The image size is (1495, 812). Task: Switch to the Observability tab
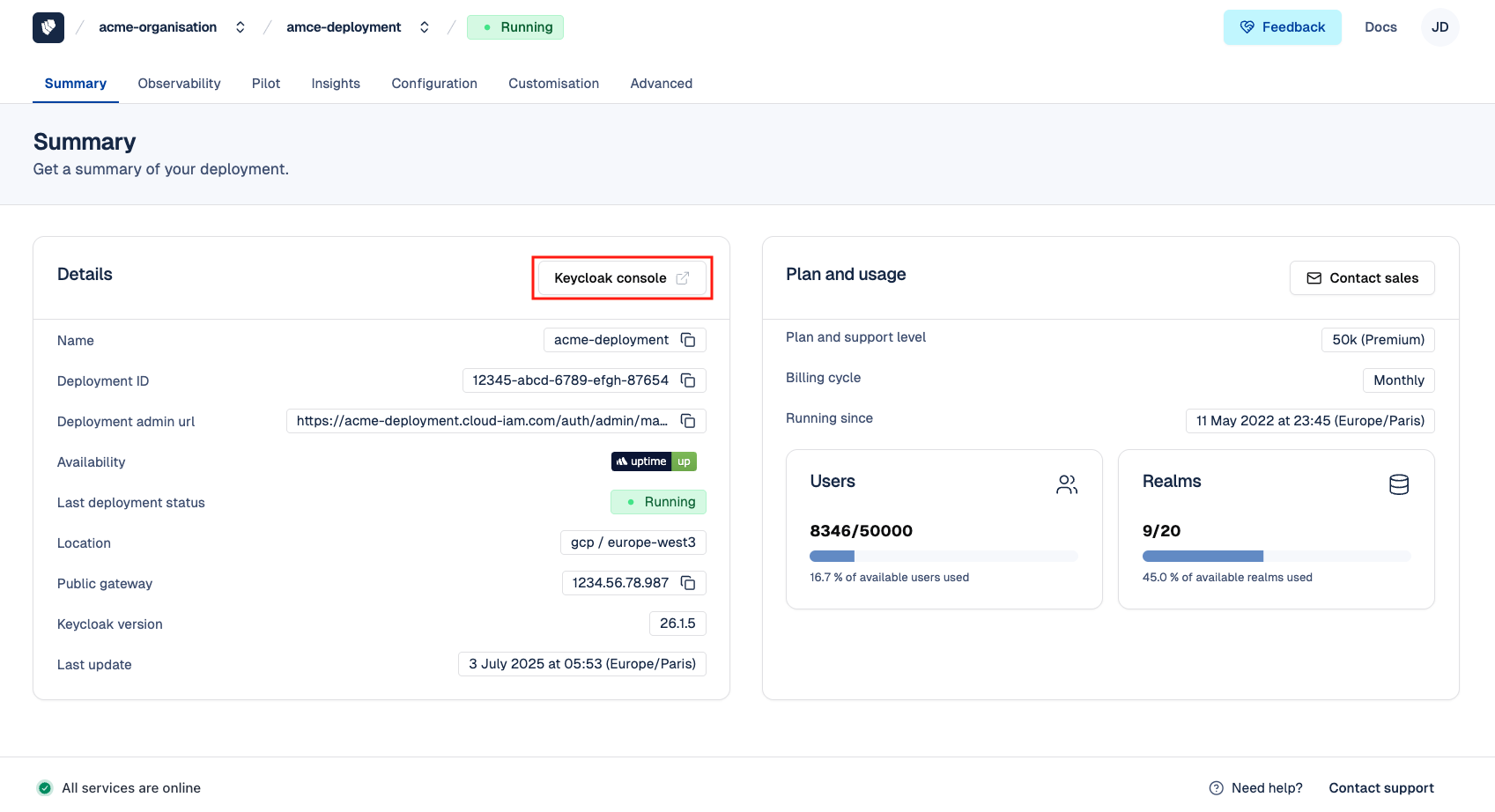pyautogui.click(x=179, y=84)
